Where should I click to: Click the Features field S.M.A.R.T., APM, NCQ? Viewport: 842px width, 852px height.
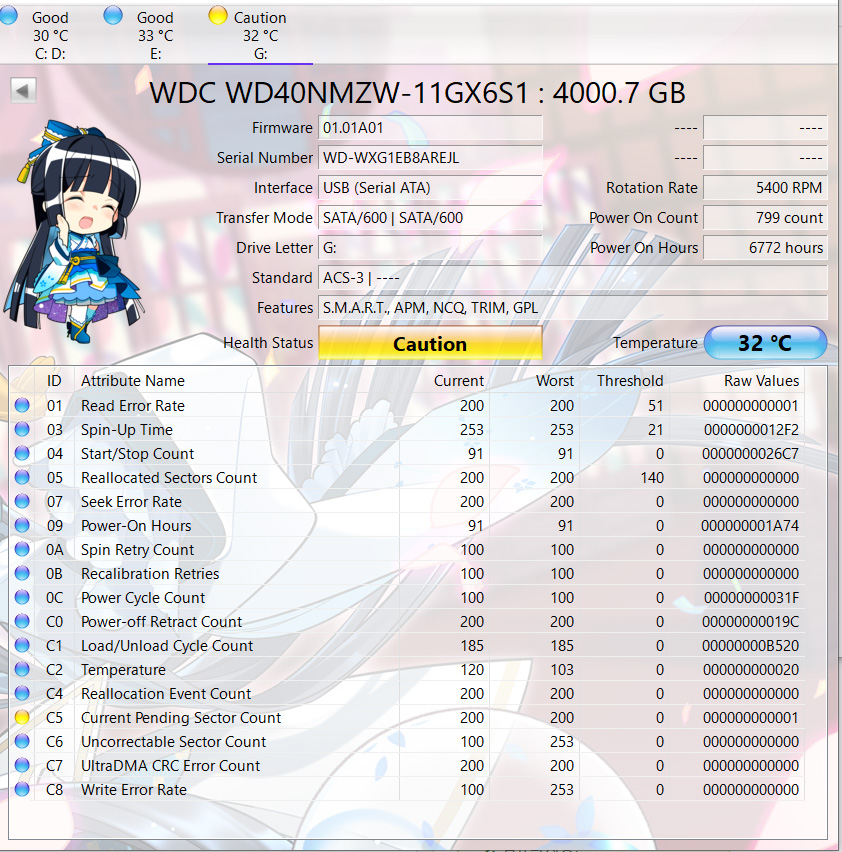(x=573, y=308)
